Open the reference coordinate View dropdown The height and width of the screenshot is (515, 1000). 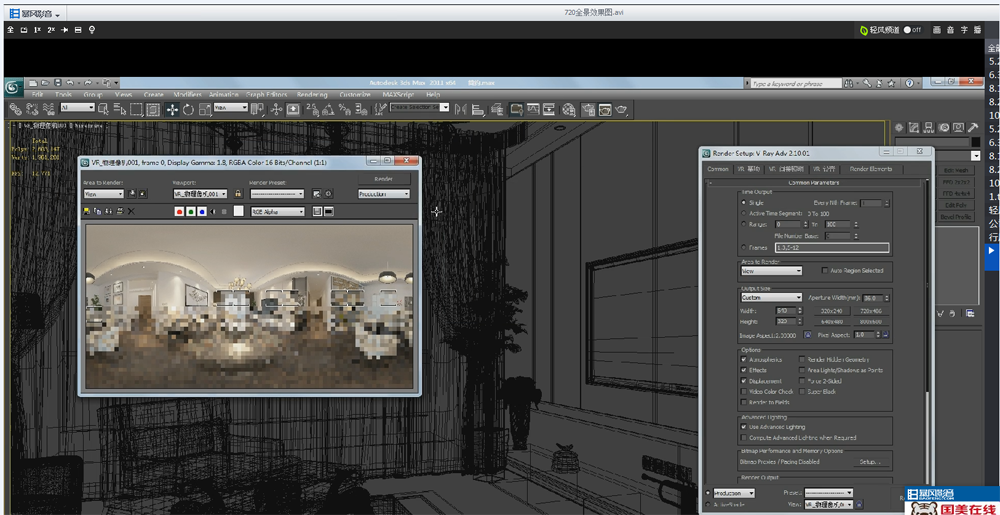[231, 107]
